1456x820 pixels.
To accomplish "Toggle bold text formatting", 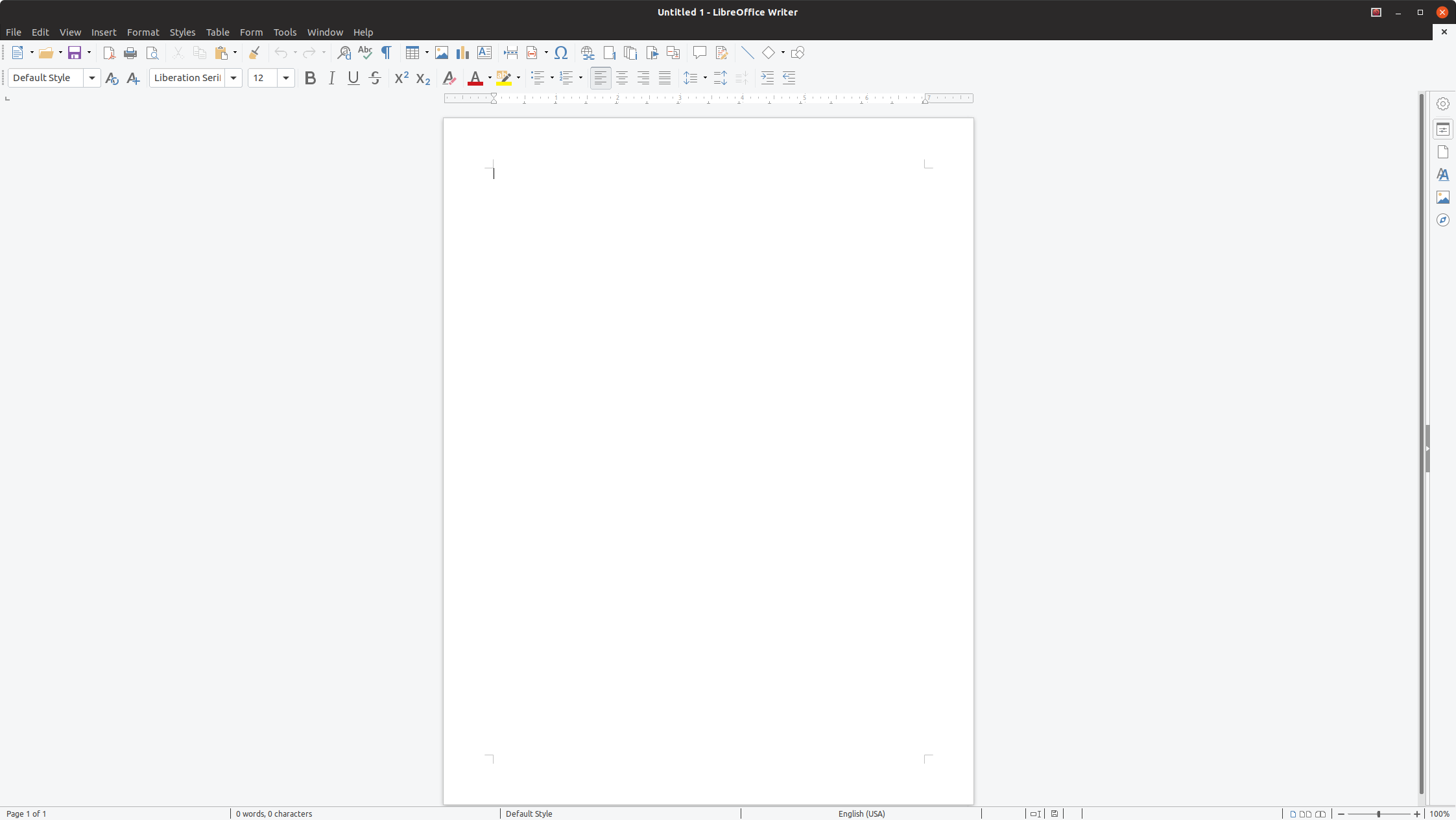I will coord(310,78).
